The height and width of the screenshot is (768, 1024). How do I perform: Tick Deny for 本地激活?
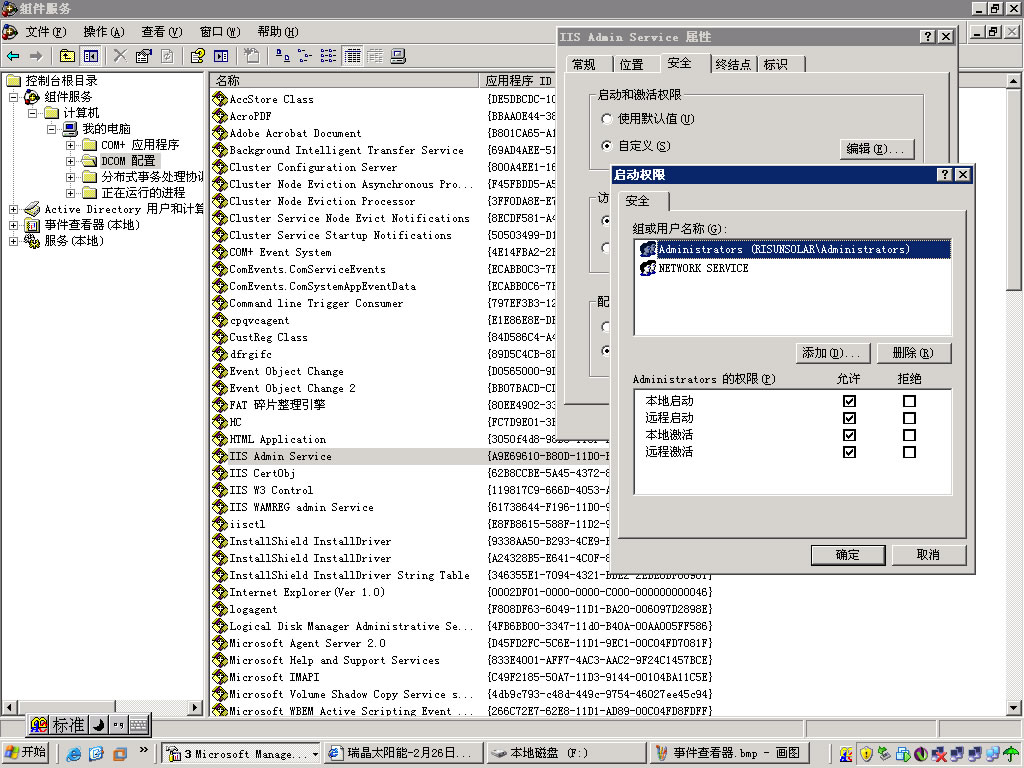pyautogui.click(x=909, y=435)
